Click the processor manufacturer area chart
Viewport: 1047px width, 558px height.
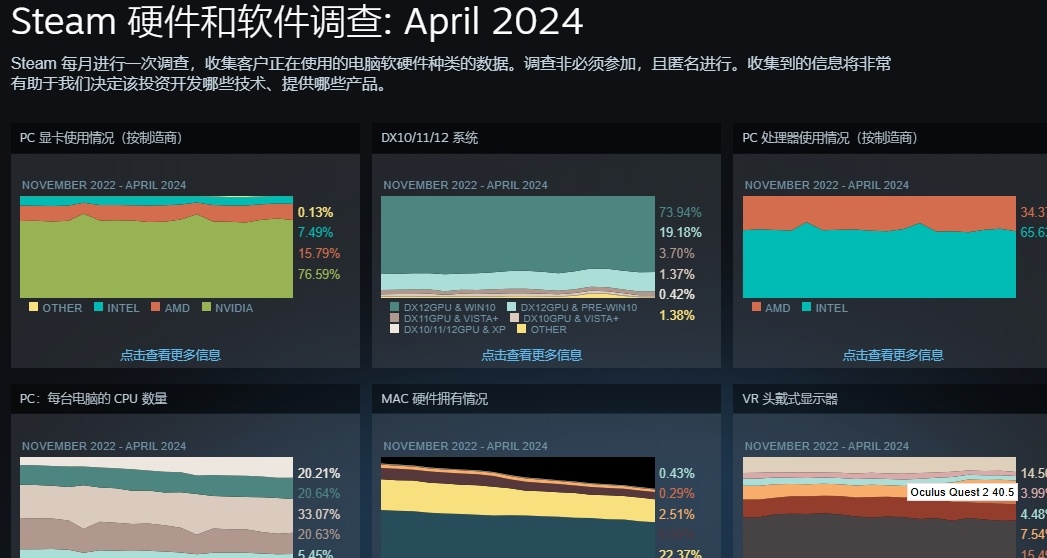coord(879,246)
